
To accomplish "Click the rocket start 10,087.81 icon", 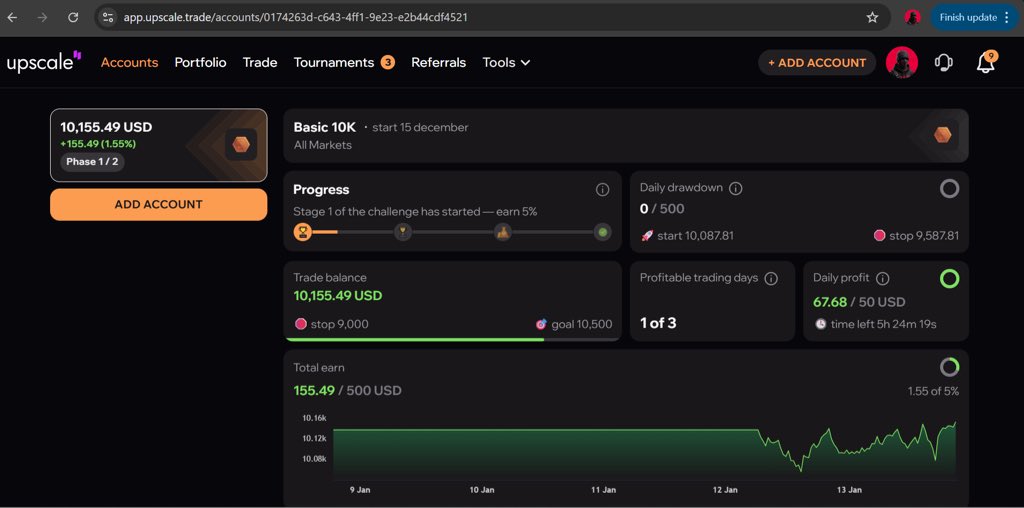I will (647, 235).
